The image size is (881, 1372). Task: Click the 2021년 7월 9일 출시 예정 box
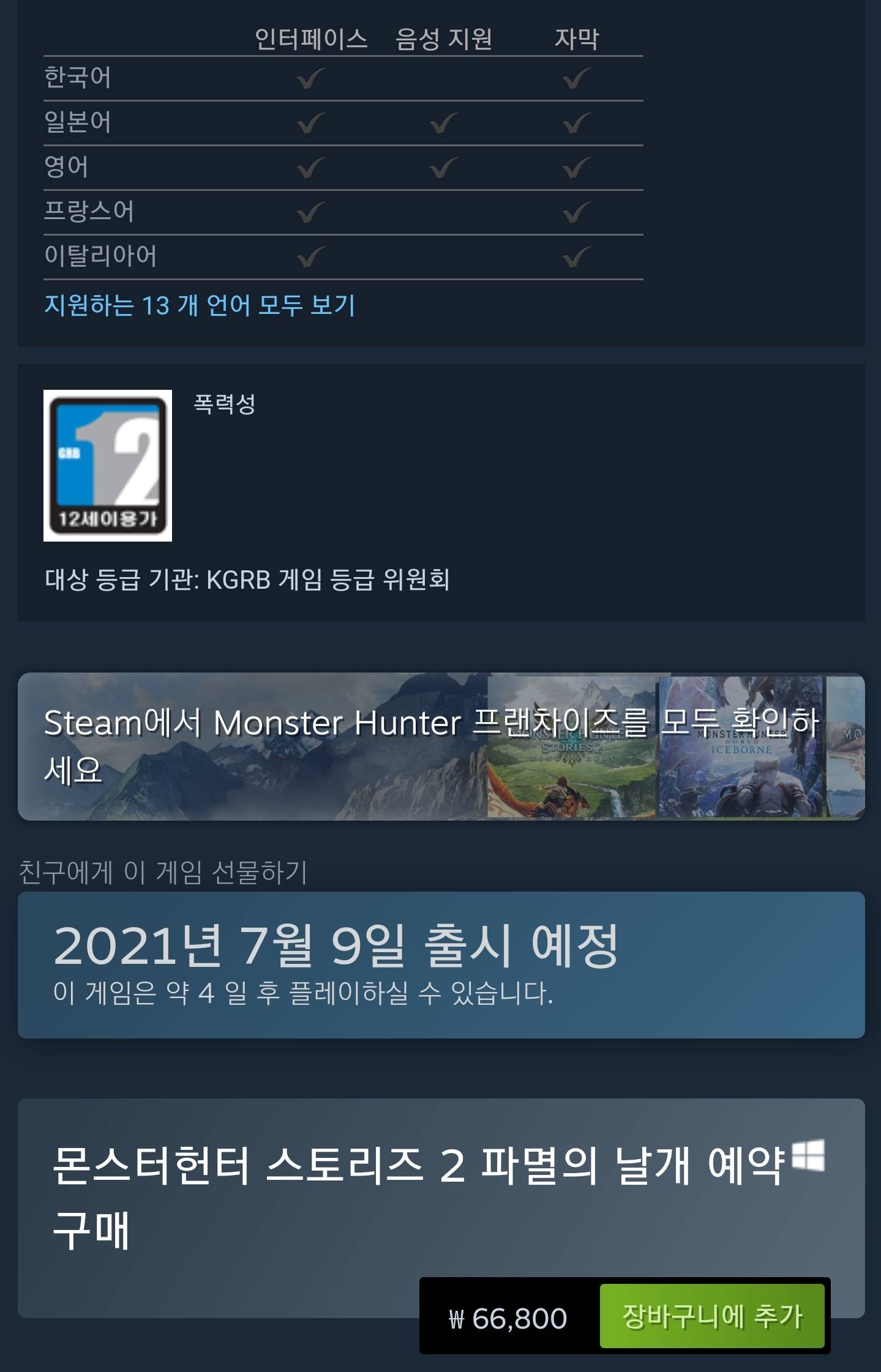pos(441,965)
